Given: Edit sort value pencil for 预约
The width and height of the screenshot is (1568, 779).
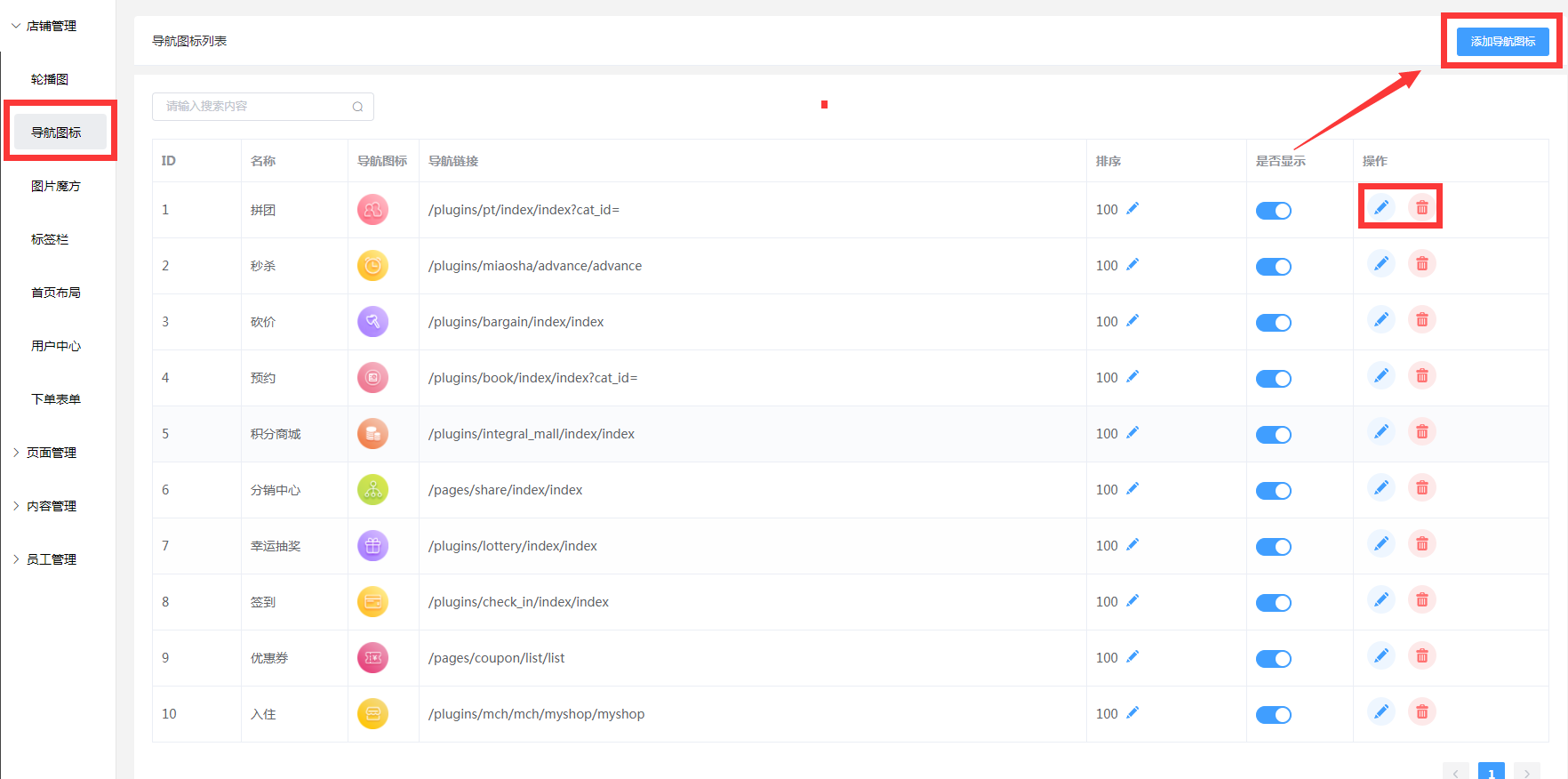Looking at the screenshot, I should 1132,376.
